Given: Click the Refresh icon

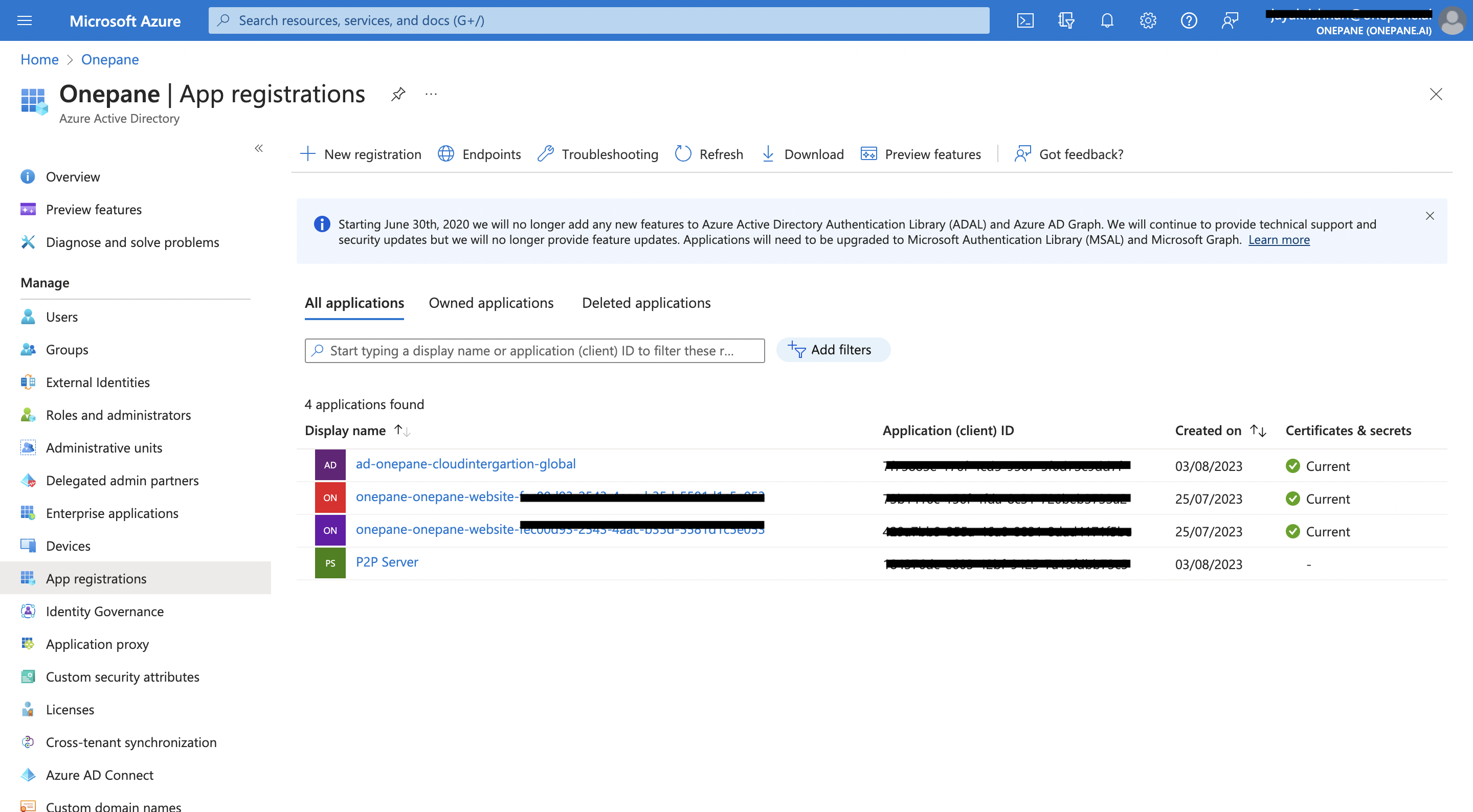Looking at the screenshot, I should tap(684, 153).
